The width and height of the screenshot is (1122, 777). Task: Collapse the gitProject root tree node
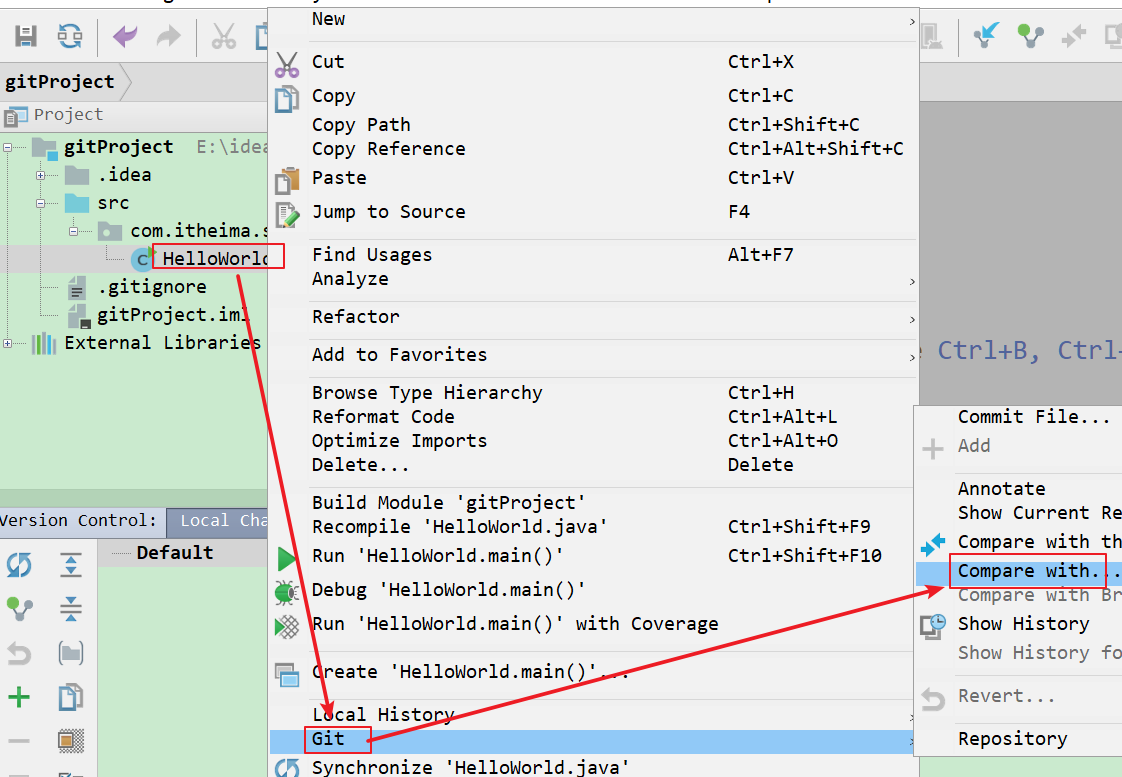click(8, 148)
